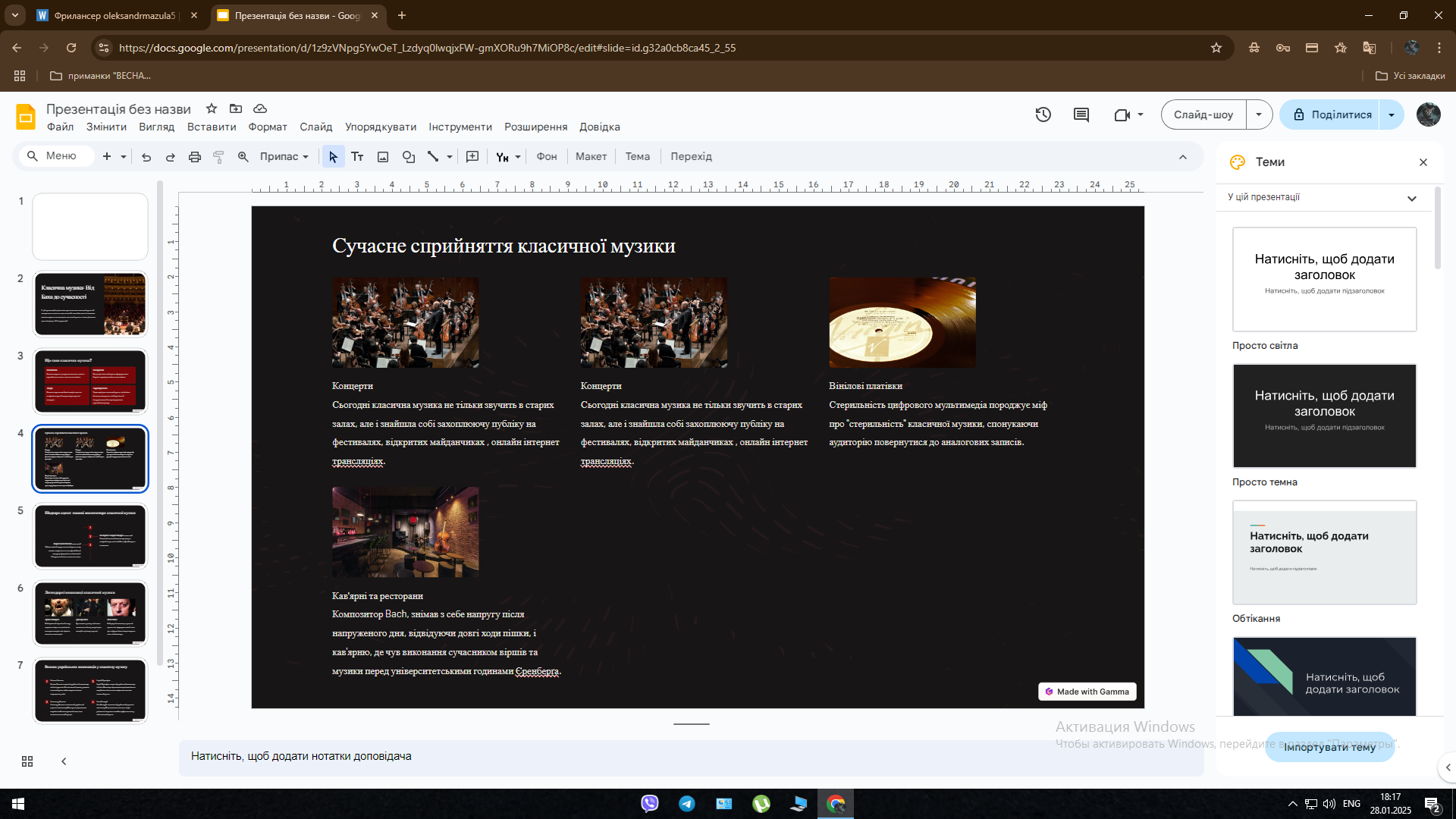Click the insert image icon

tap(383, 157)
